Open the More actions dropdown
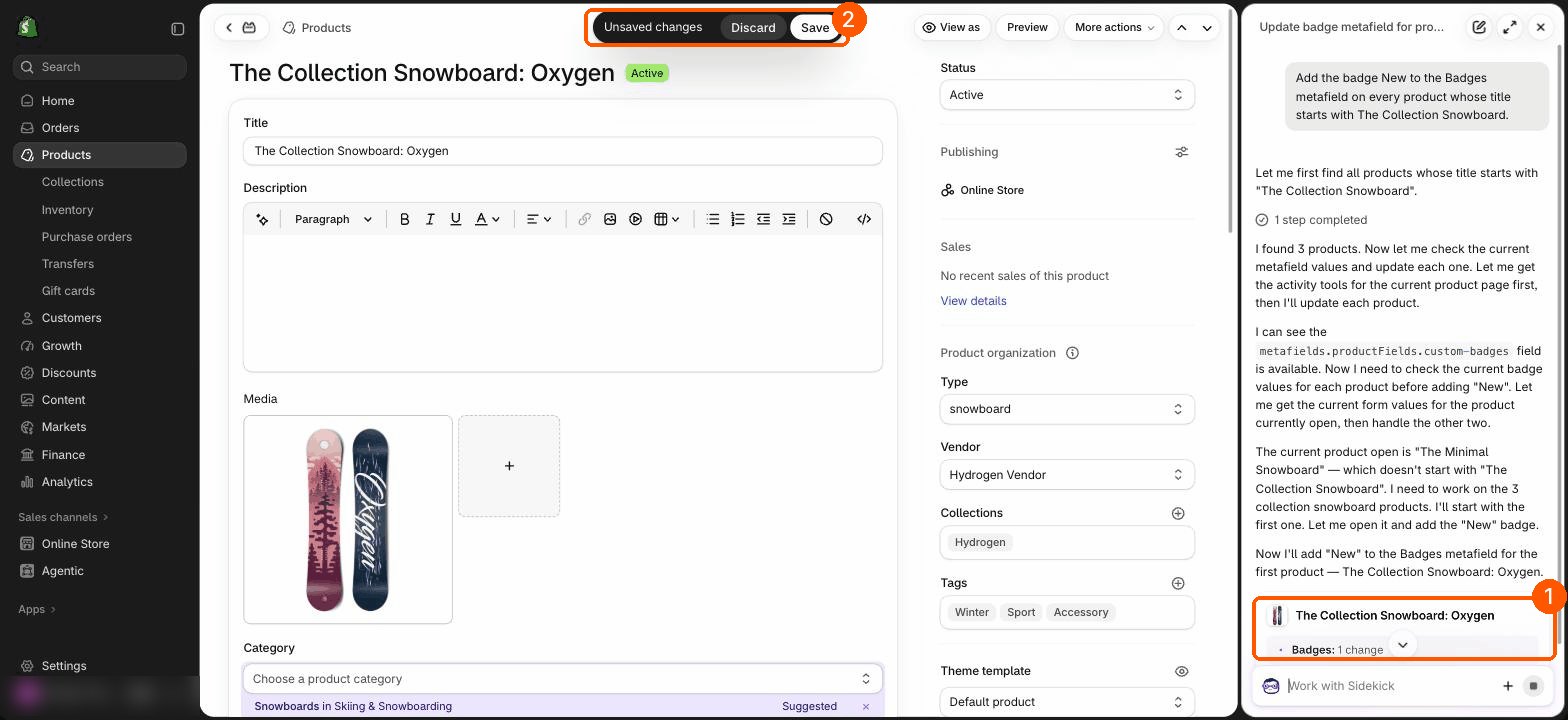The width and height of the screenshot is (1568, 720). coord(1114,27)
